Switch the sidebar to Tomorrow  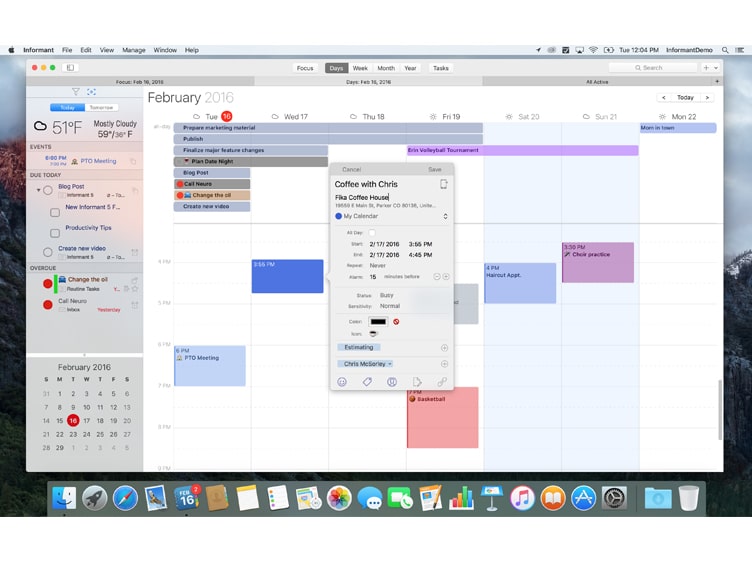click(x=102, y=107)
